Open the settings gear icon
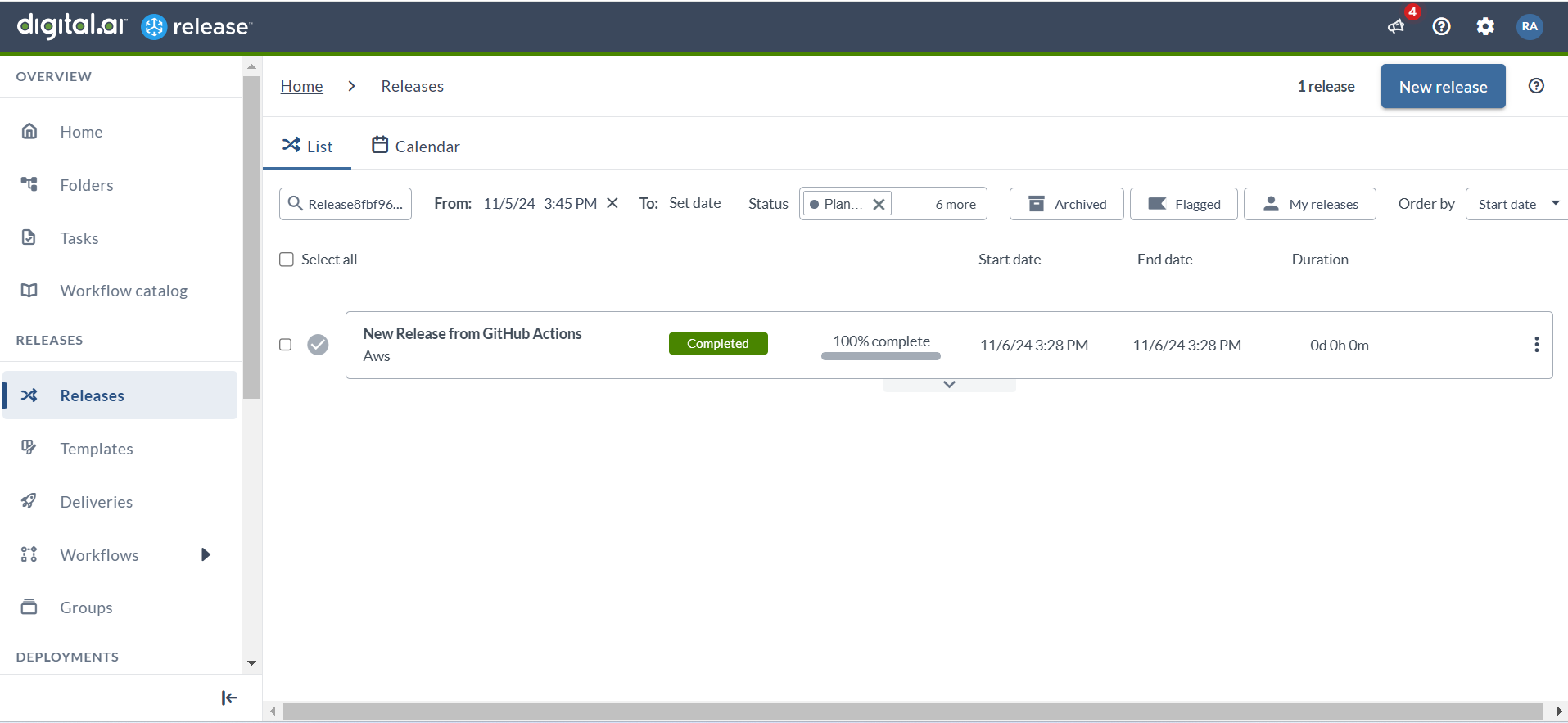The width and height of the screenshot is (1568, 723). (x=1485, y=27)
